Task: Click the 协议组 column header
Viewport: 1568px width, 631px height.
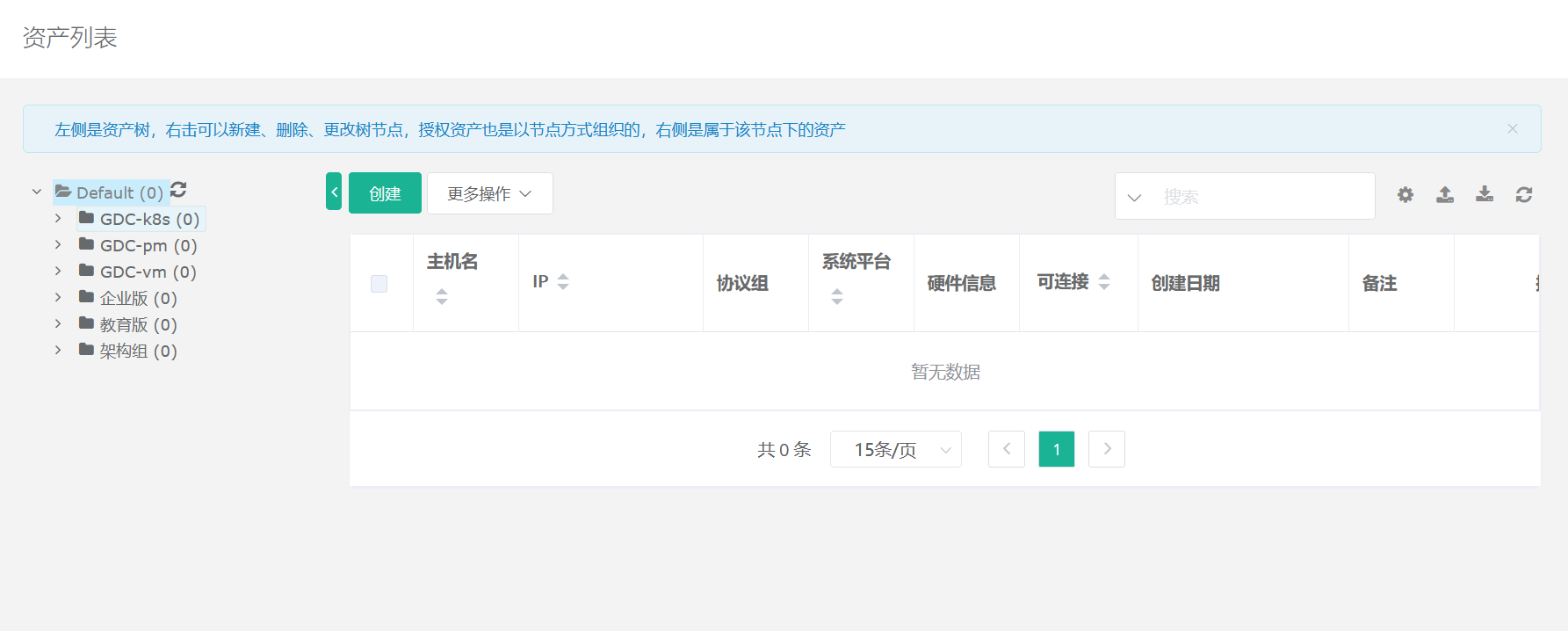Action: click(742, 283)
